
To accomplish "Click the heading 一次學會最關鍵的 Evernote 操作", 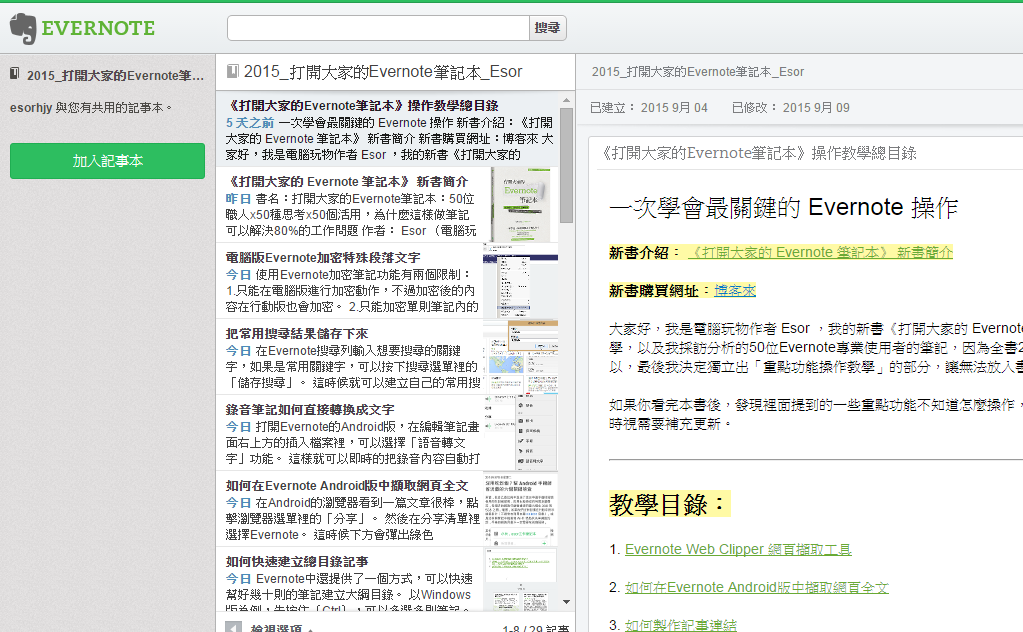I will [x=783, y=207].
